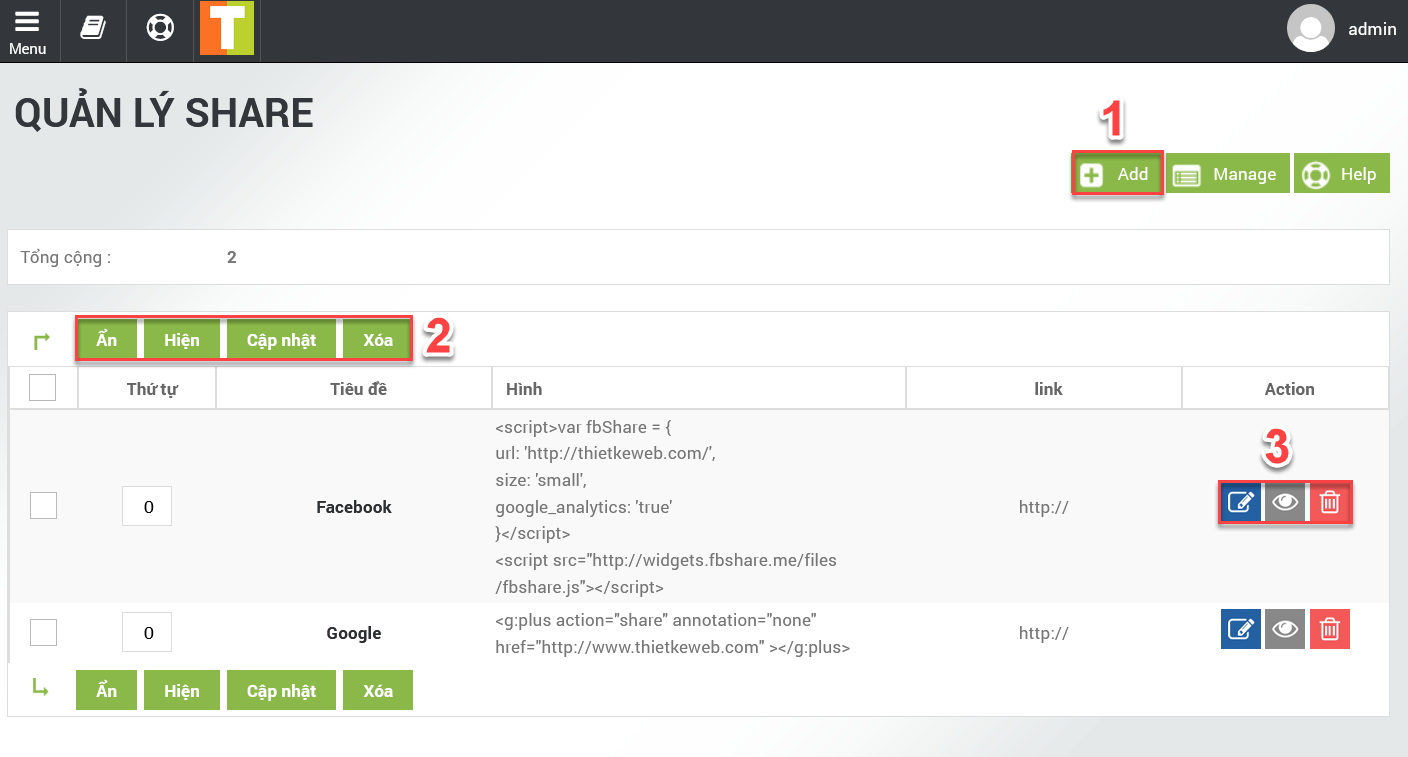
Task: Click the fbShare script code text
Action: tap(666, 507)
